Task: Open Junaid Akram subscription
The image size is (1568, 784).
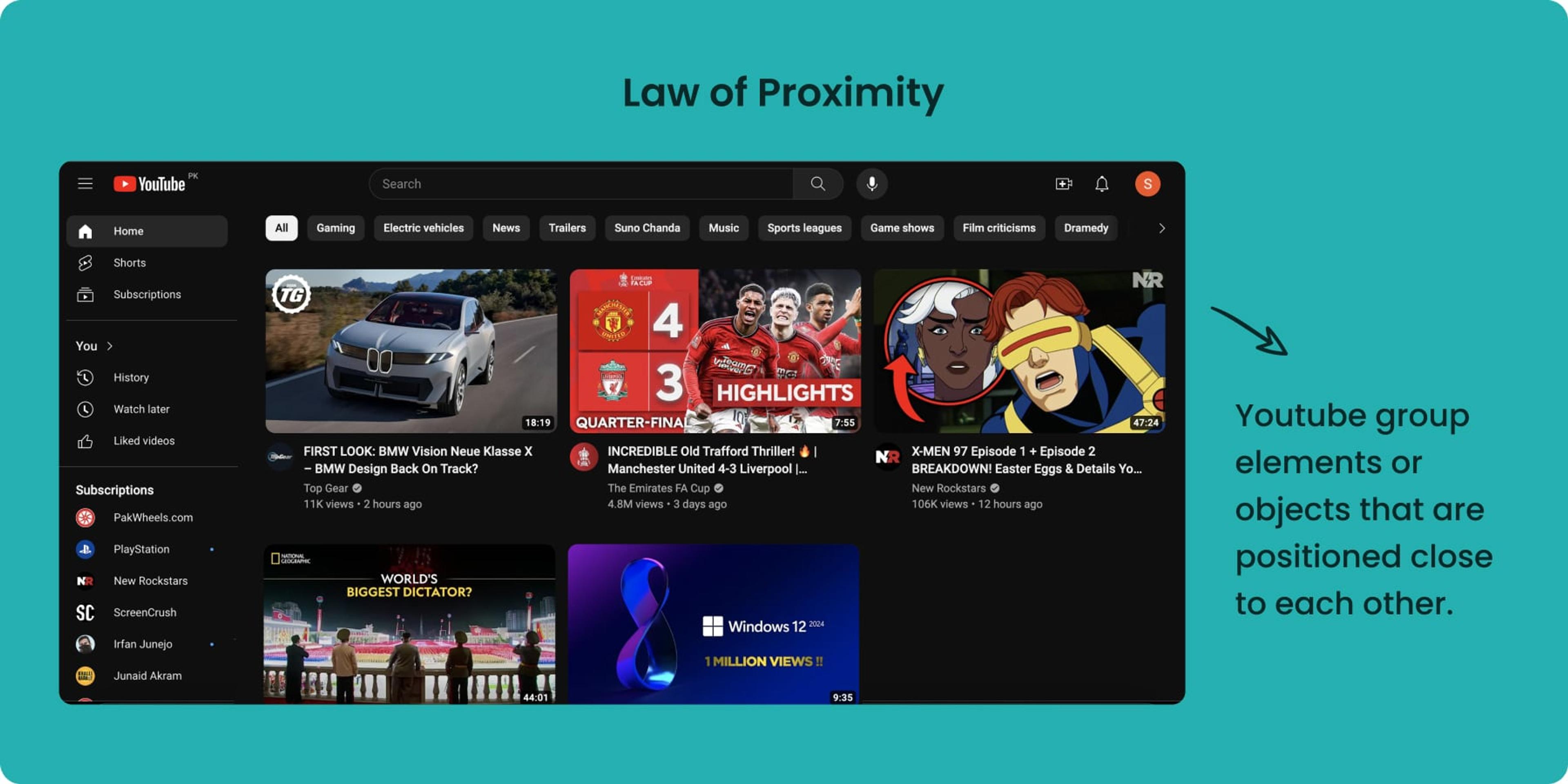Action: [x=147, y=676]
